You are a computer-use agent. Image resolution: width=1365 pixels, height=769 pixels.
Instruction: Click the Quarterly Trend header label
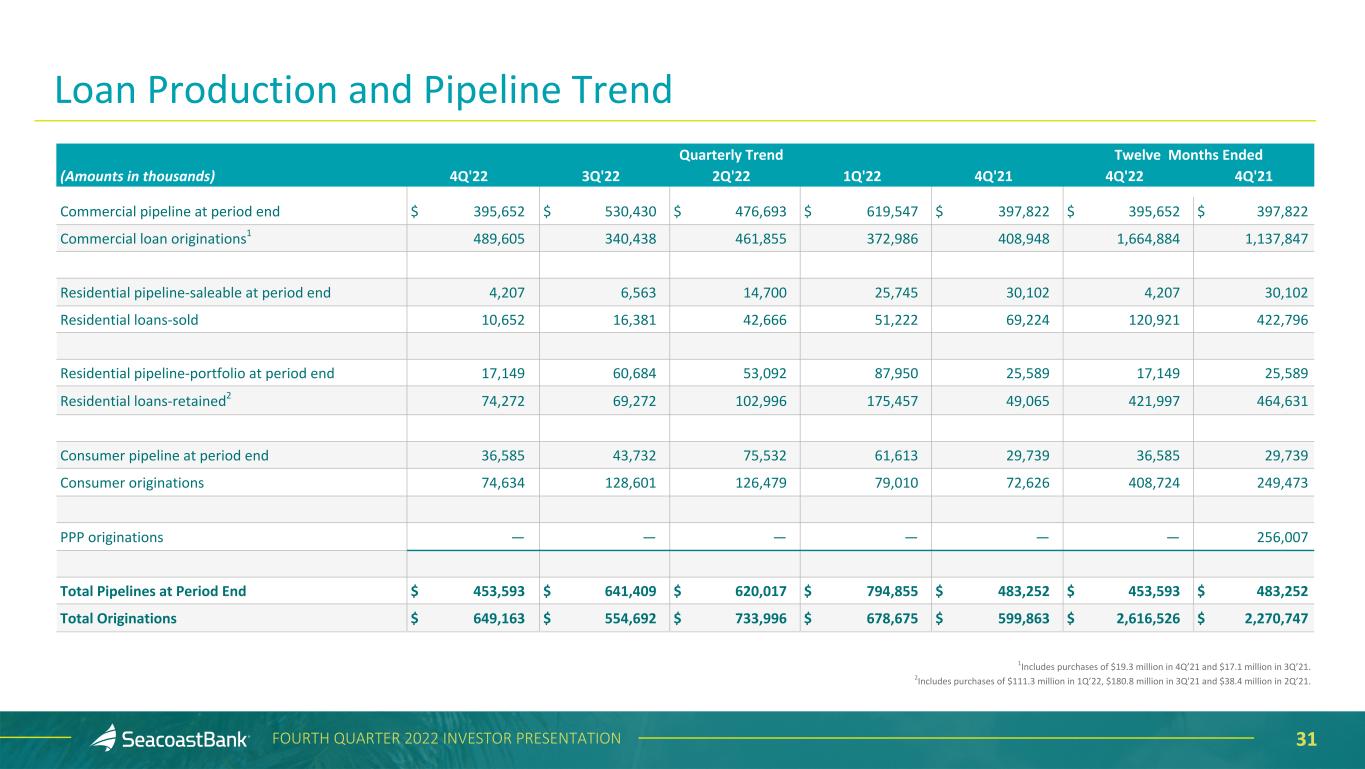[730, 155]
